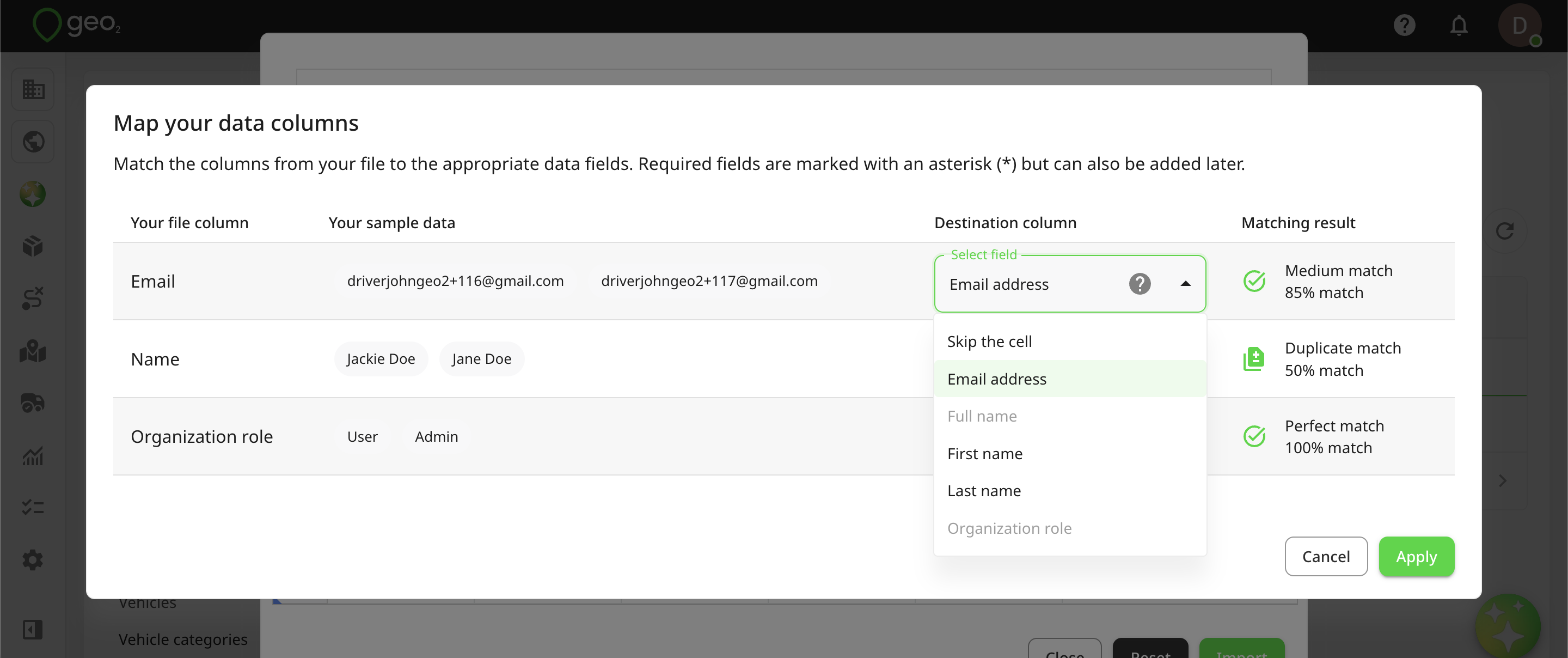The image size is (1568, 658).
Task: Collapse the Email address select field arrow
Action: [1185, 284]
